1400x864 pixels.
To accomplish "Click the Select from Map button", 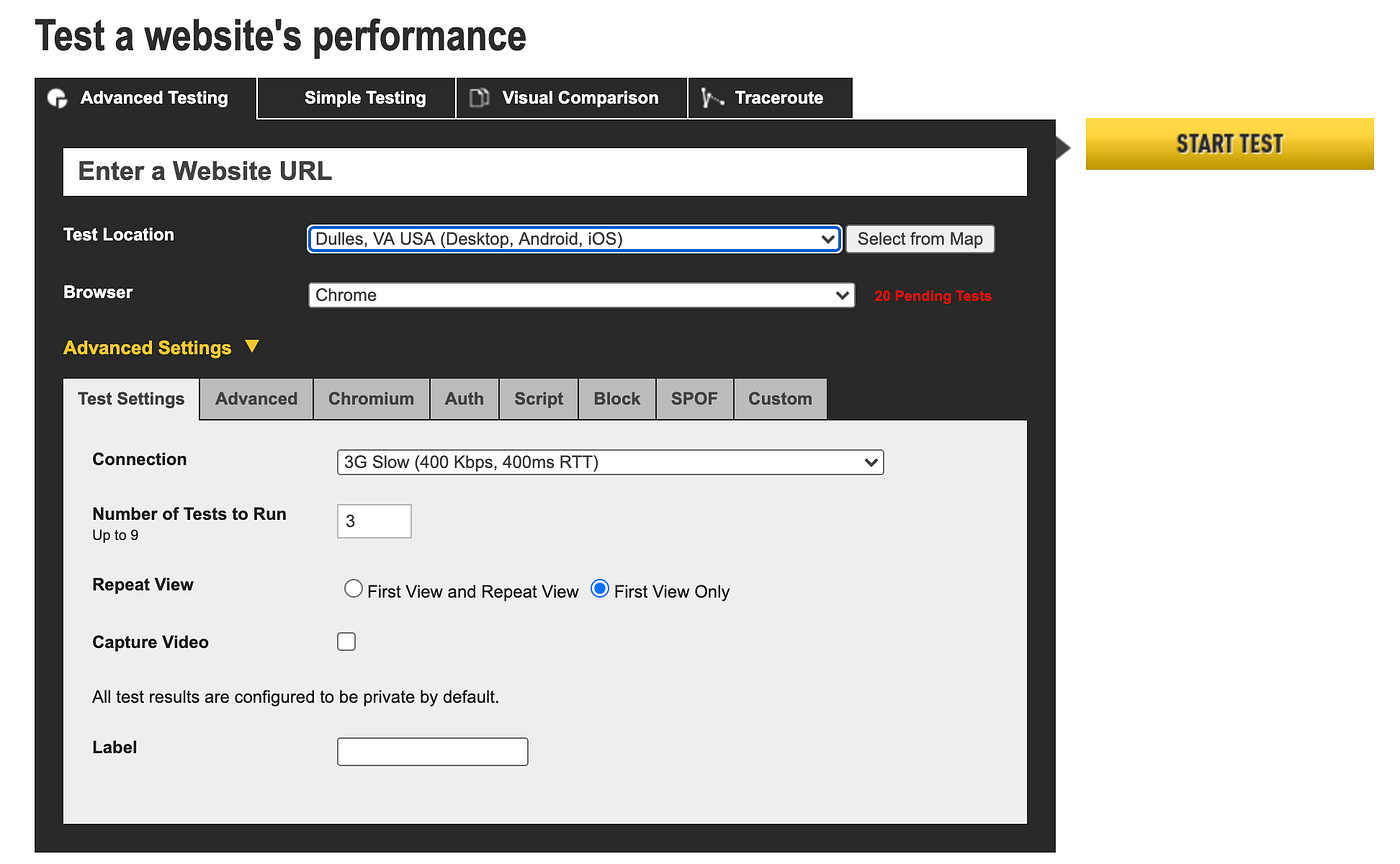I will (920, 239).
